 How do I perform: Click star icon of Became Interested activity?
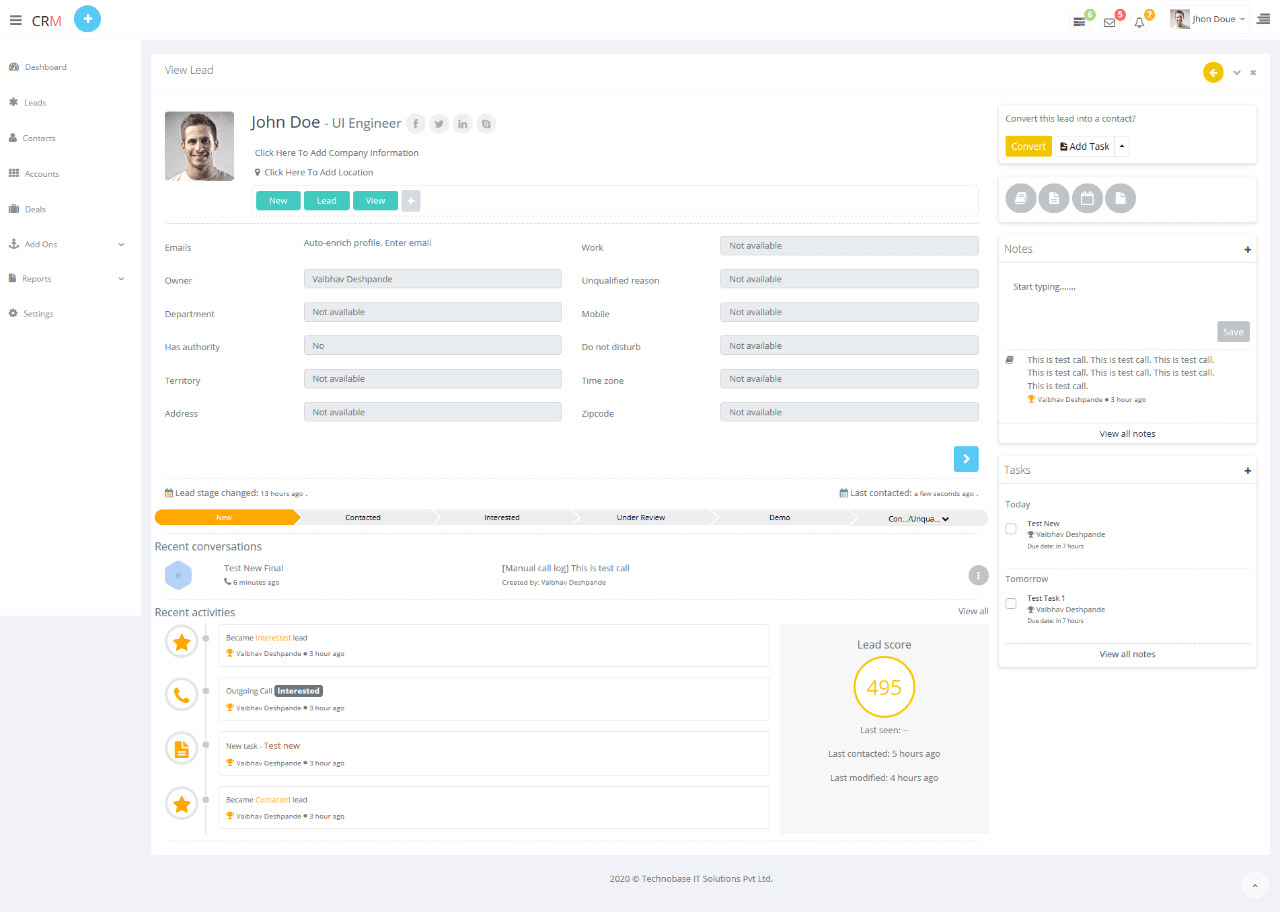pyautogui.click(x=182, y=643)
